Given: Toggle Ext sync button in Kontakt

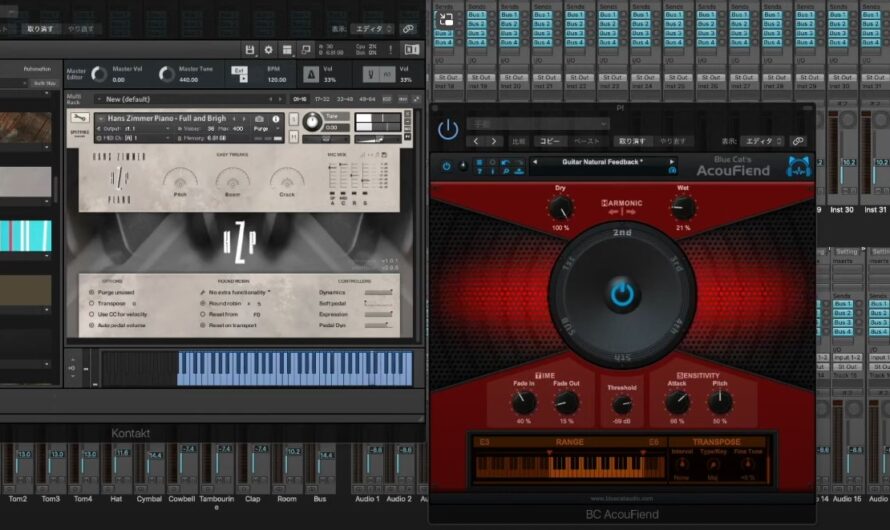Looking at the screenshot, I should (239, 70).
